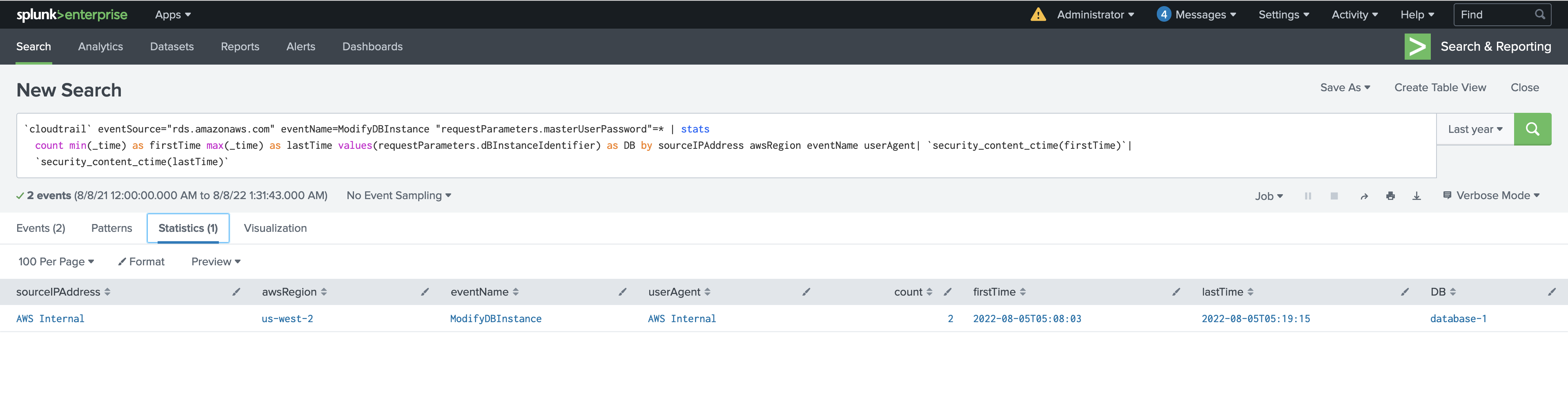
Task: Open the Dashboards menu item
Action: tap(372, 46)
